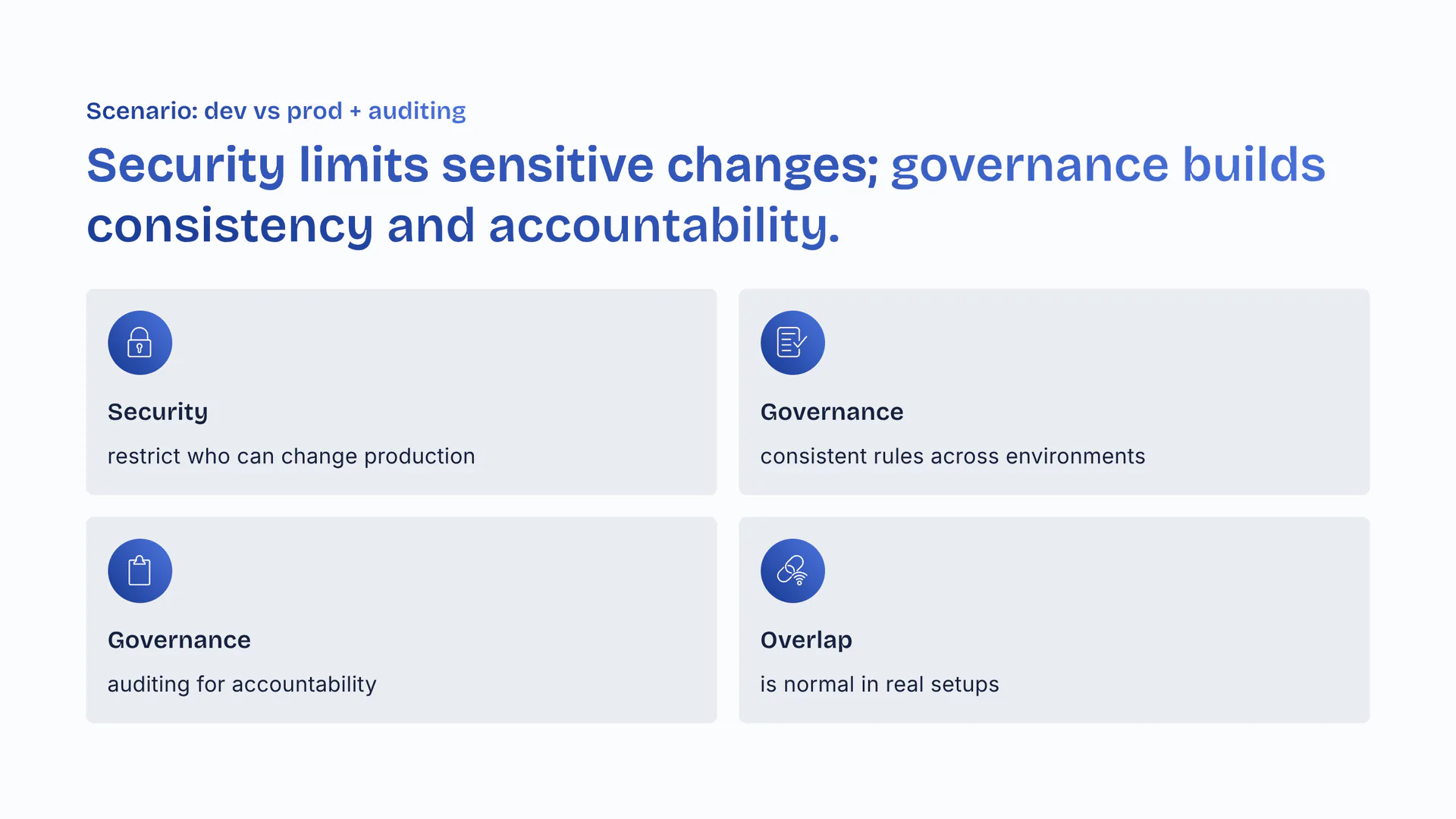Select the Governance title above auditing text
This screenshot has width=1456, height=819.
coord(179,640)
